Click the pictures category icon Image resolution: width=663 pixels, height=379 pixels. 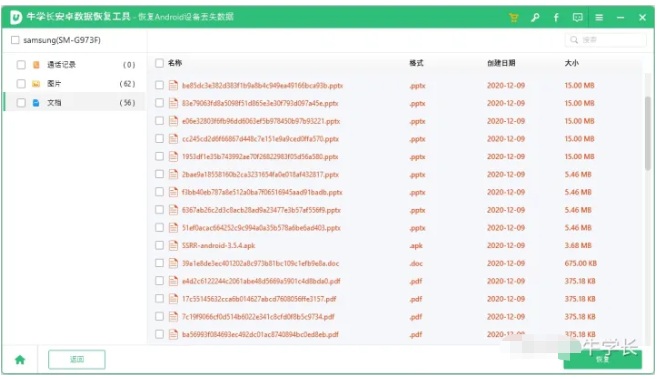[36, 84]
